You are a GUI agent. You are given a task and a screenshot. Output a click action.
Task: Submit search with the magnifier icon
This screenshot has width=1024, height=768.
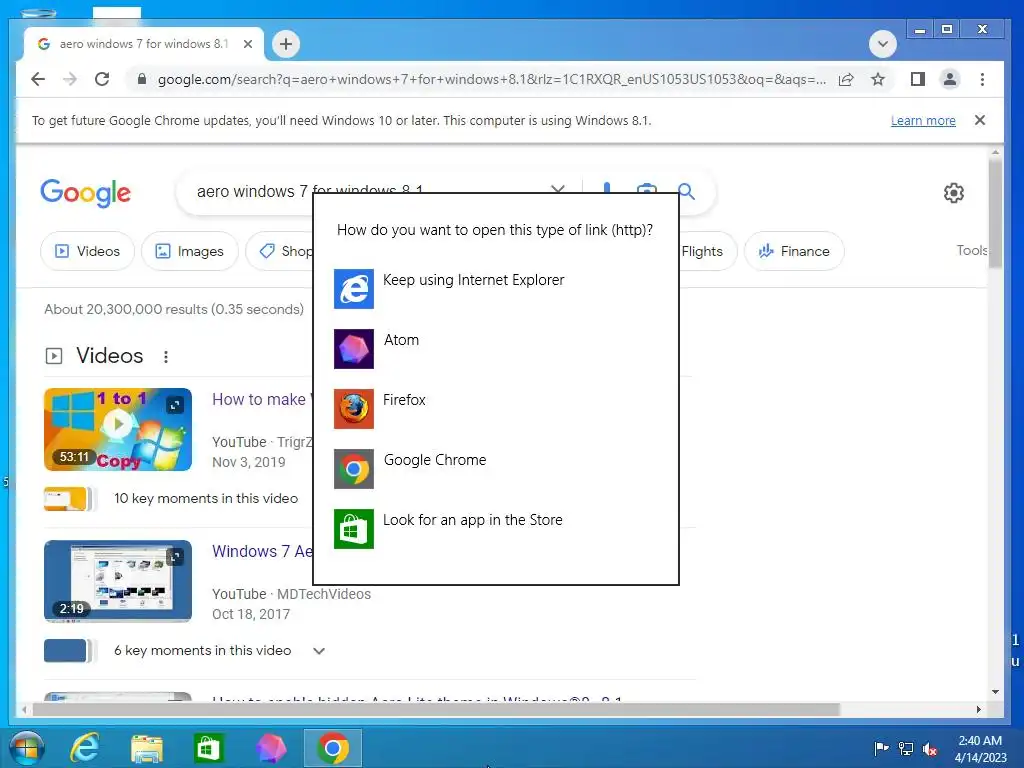(686, 191)
